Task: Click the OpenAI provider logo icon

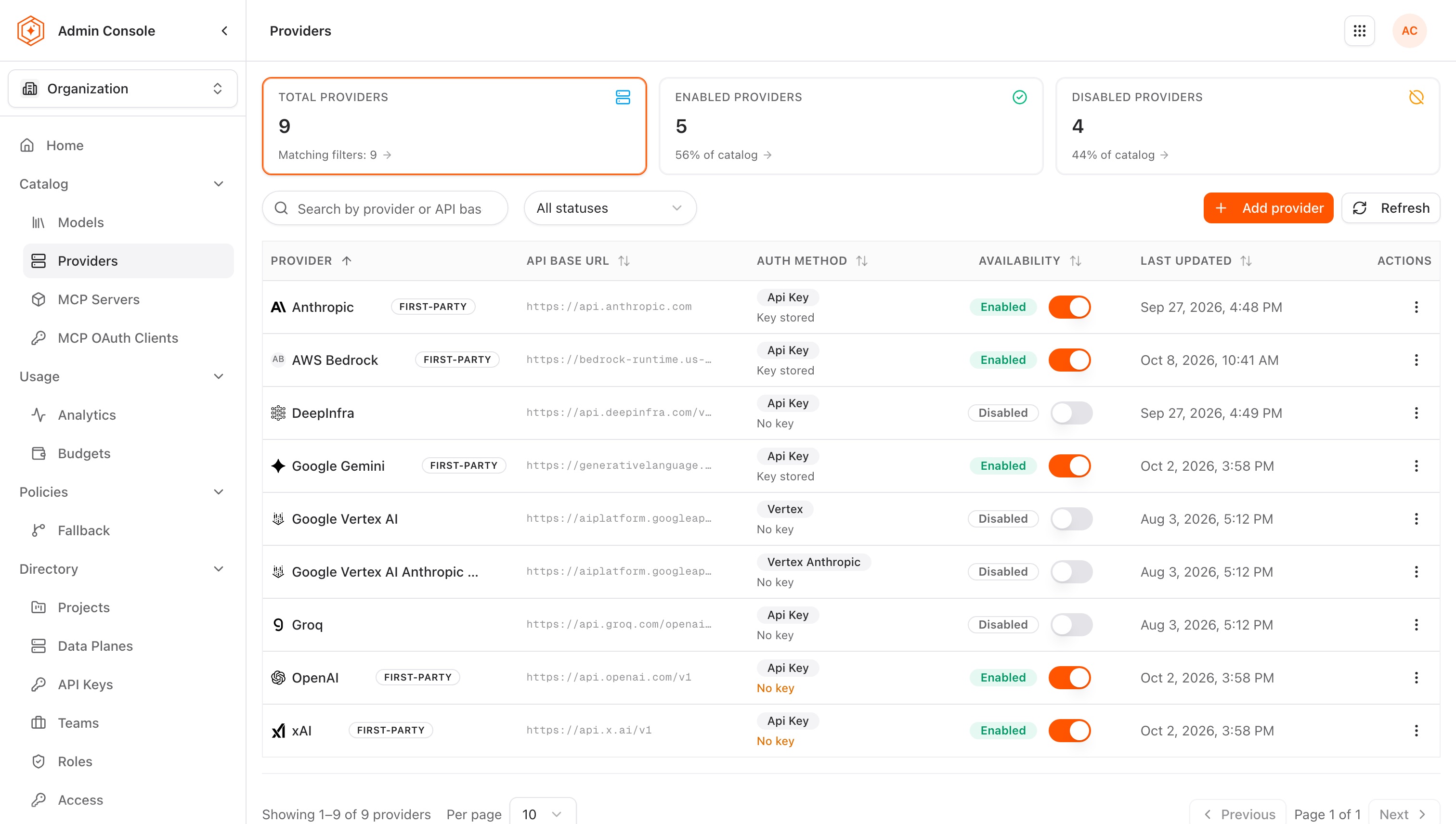Action: [278, 677]
